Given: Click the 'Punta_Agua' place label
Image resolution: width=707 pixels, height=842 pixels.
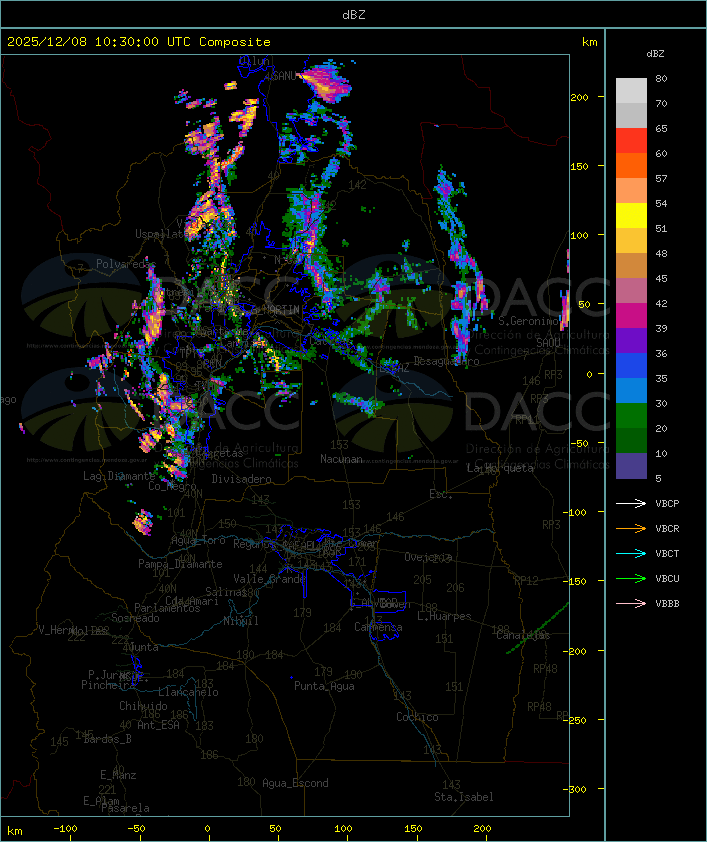Looking at the screenshot, I should coord(324,686).
